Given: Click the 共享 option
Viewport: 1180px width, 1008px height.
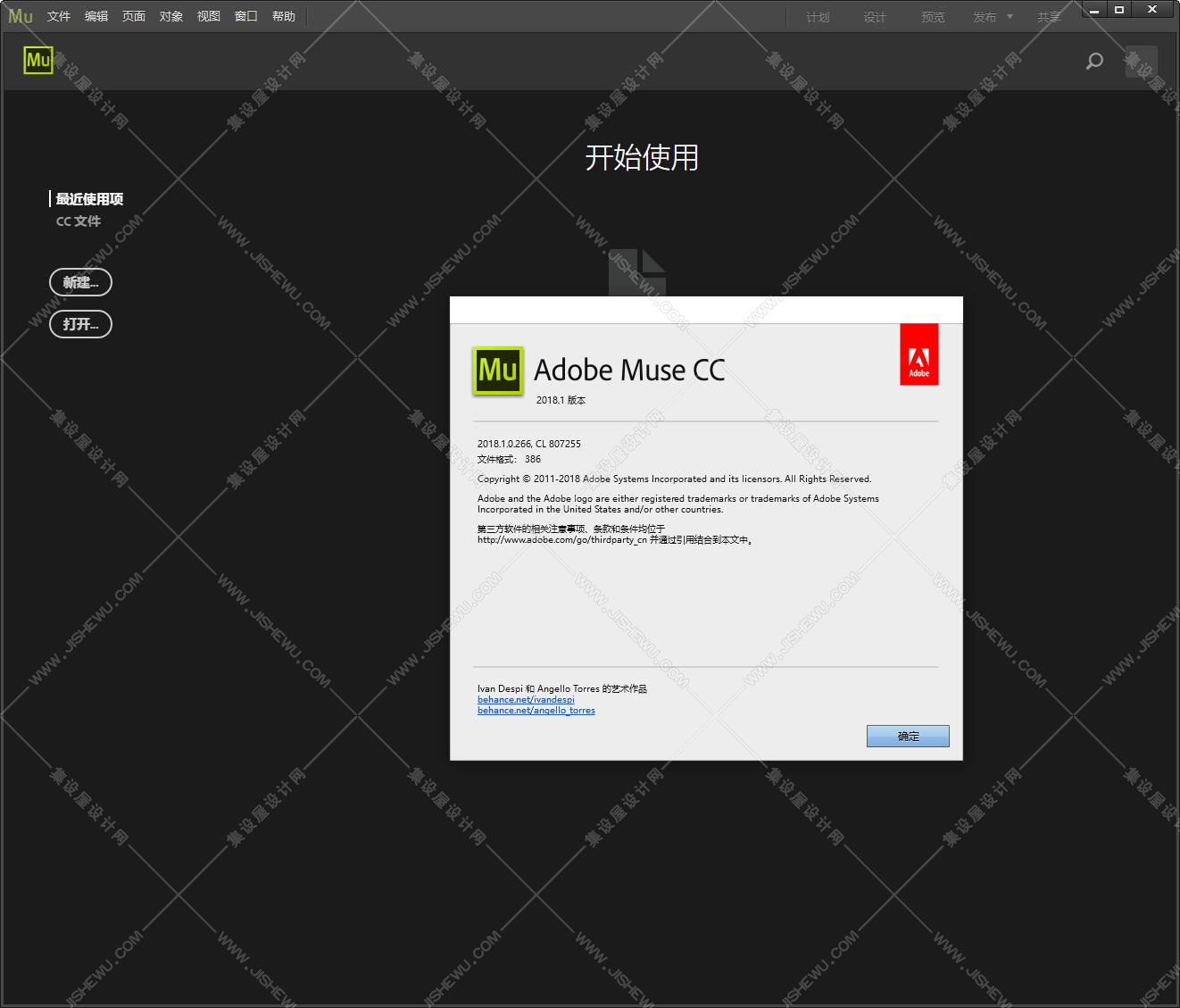Looking at the screenshot, I should pos(1049,17).
